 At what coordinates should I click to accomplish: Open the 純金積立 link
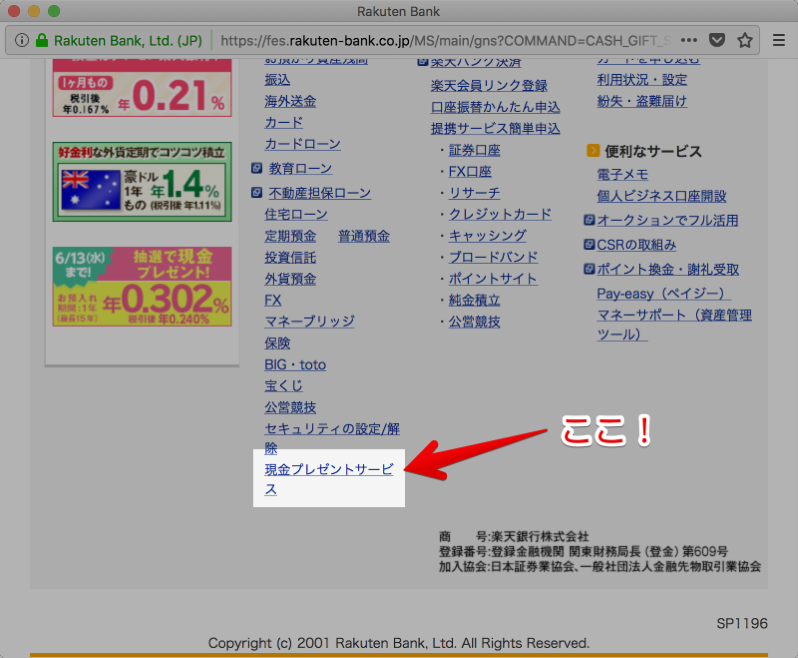[x=474, y=300]
